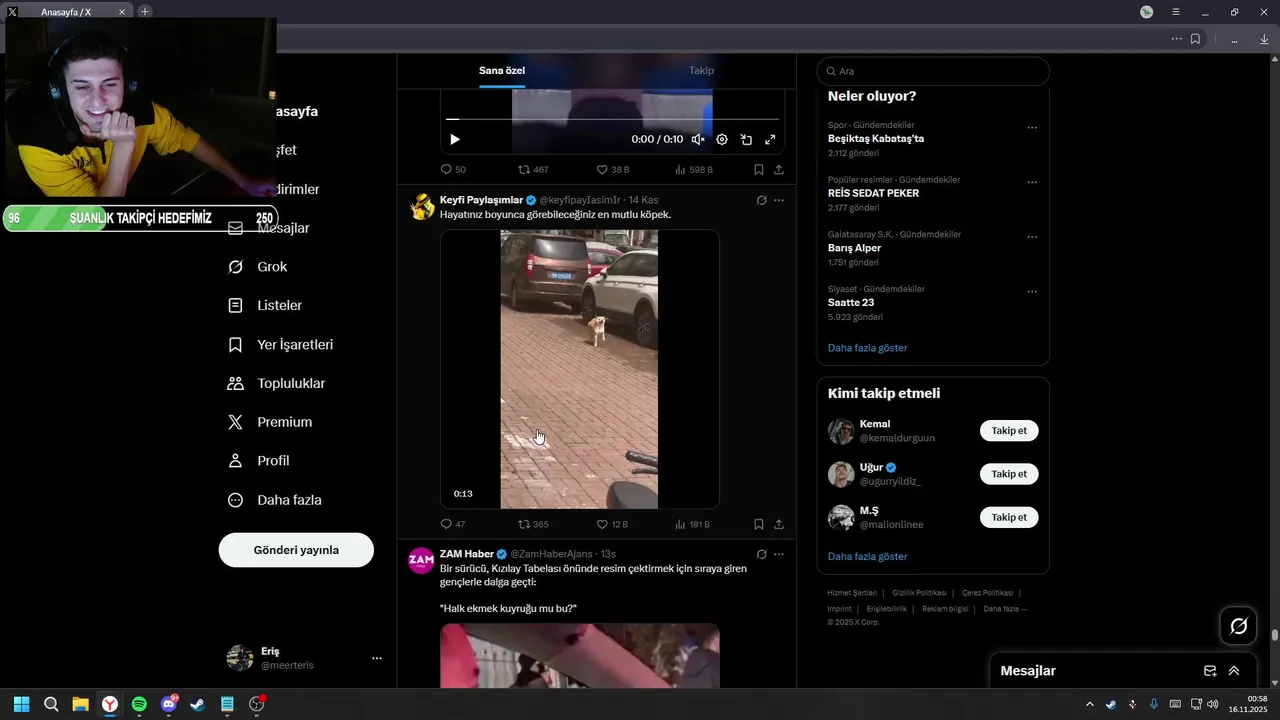This screenshot has width=1280, height=720.
Task: Open Yer İşaretleri bookmarks
Action: tap(281, 344)
